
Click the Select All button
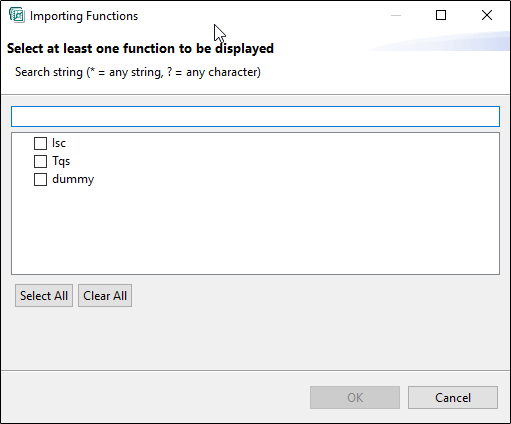44,296
